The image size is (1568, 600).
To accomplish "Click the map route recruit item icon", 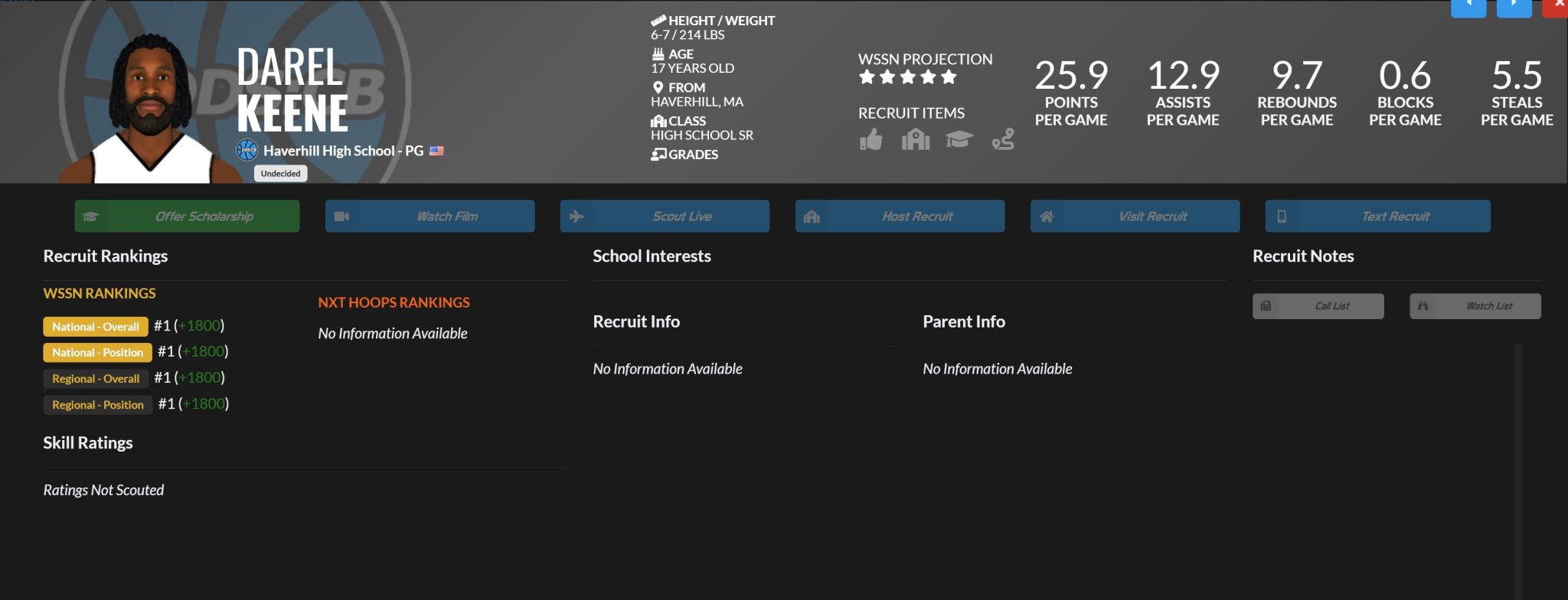I will (x=1003, y=139).
